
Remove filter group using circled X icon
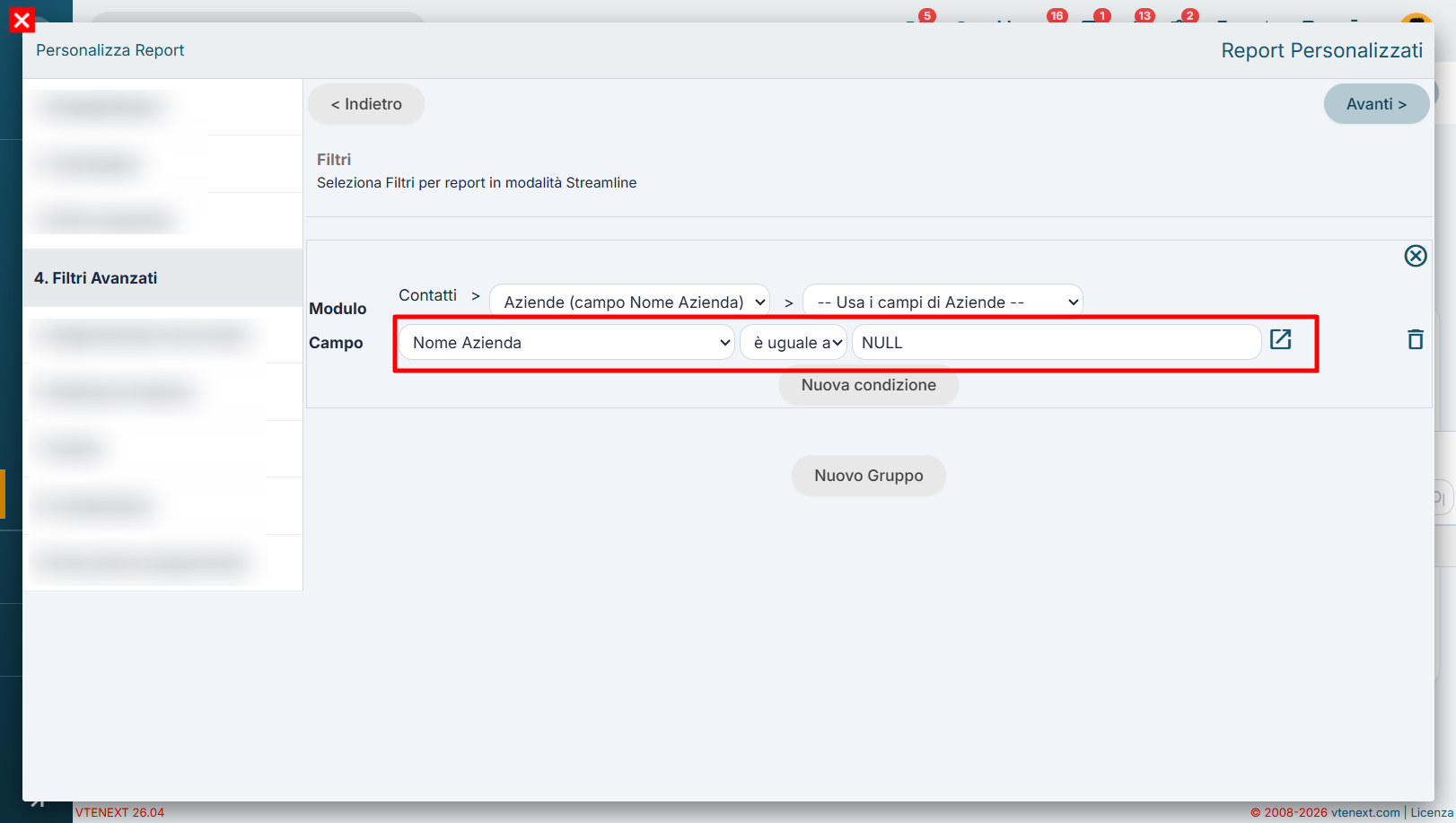1416,256
